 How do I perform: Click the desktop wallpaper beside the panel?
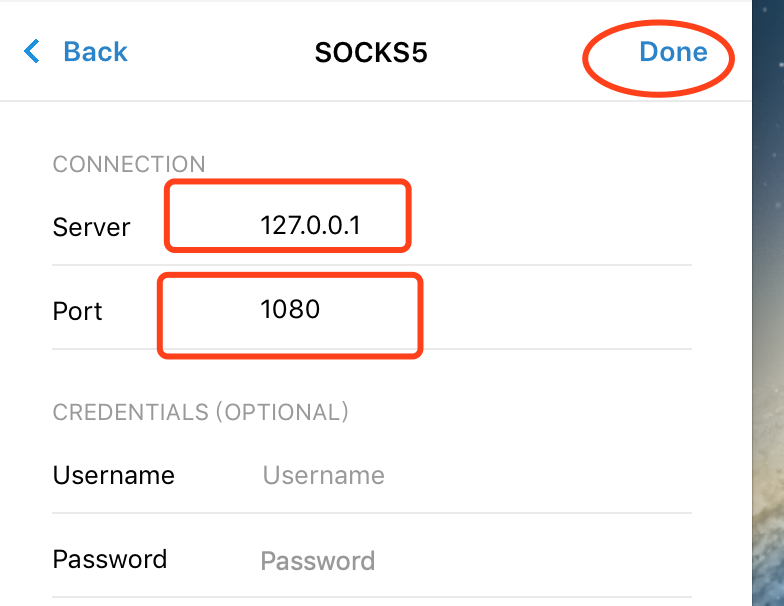[768, 300]
